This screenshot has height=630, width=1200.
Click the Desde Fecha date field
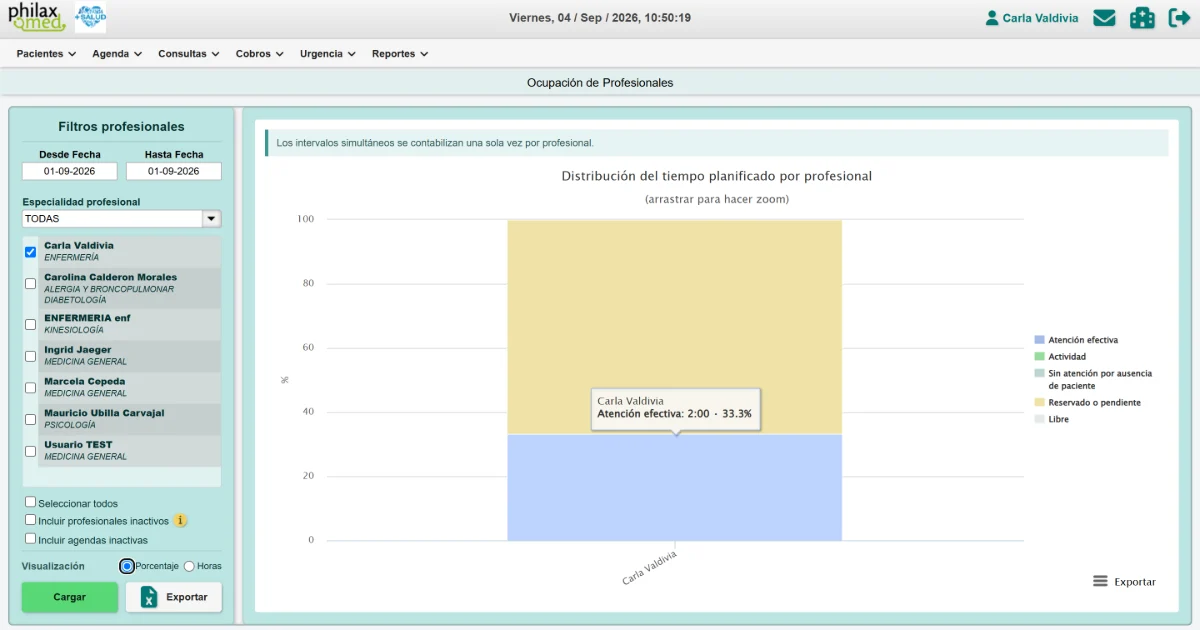click(70, 171)
